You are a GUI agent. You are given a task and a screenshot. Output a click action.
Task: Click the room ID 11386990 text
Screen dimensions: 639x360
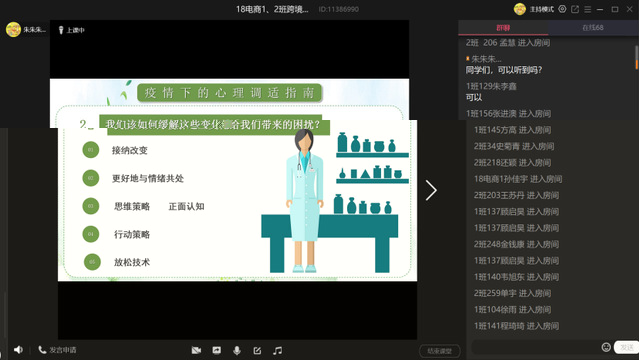[x=339, y=9]
